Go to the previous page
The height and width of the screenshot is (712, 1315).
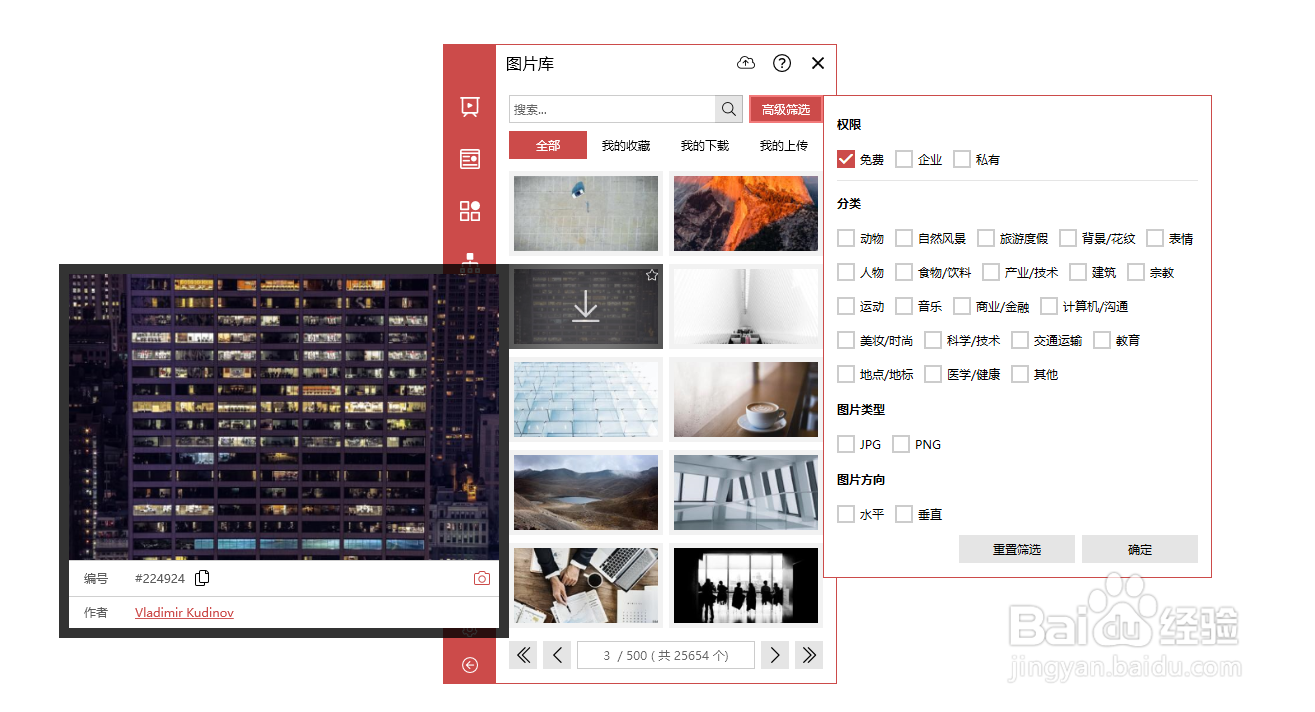pyautogui.click(x=557, y=655)
